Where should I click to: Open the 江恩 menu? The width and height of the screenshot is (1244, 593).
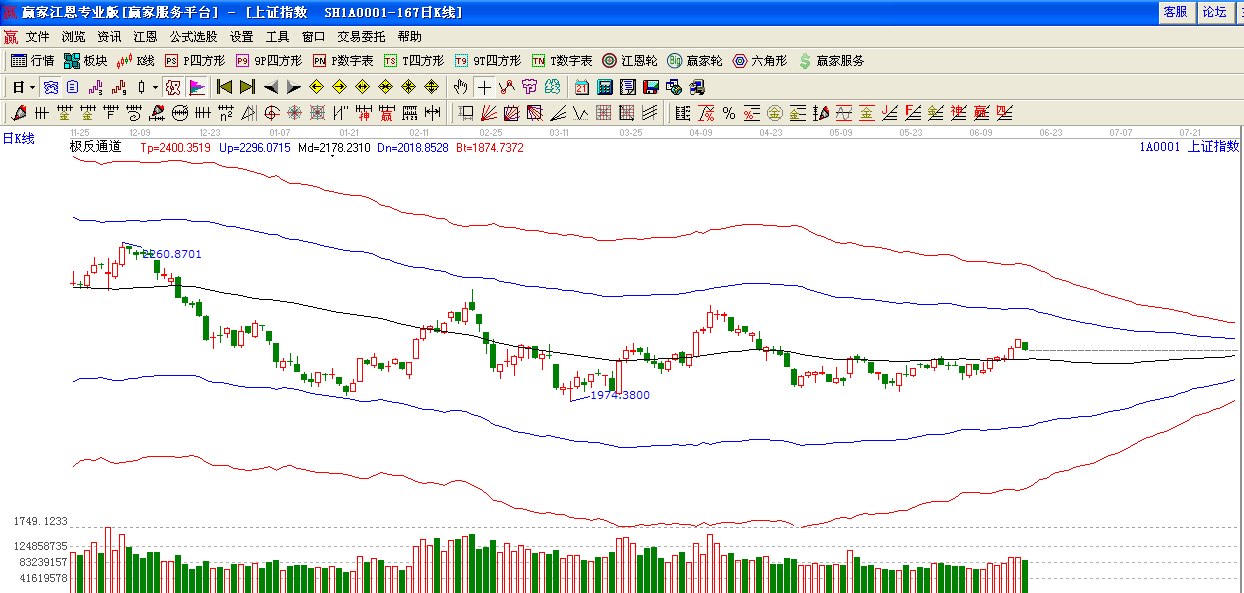145,37
